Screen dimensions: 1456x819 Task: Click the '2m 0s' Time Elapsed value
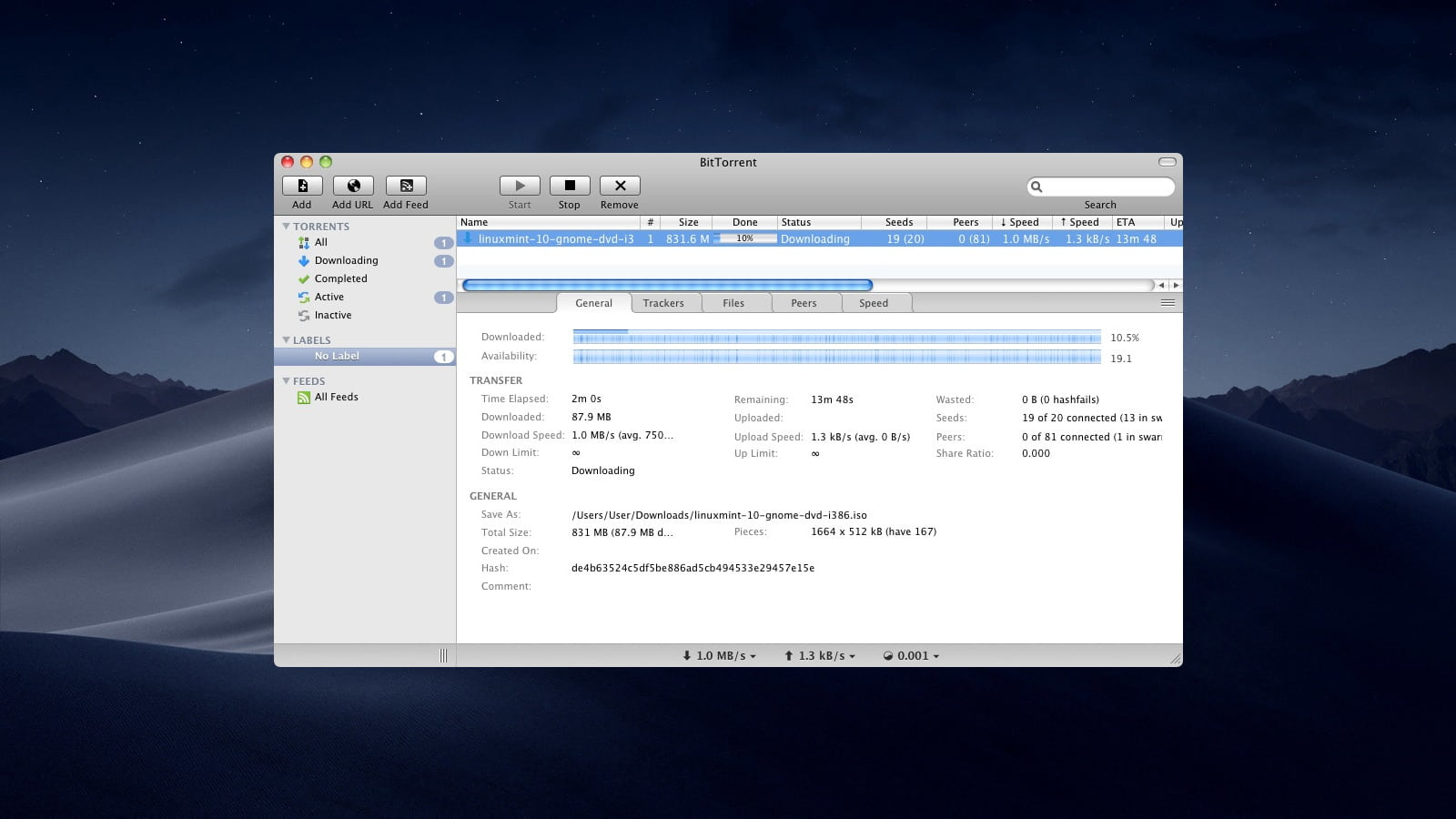(x=586, y=399)
